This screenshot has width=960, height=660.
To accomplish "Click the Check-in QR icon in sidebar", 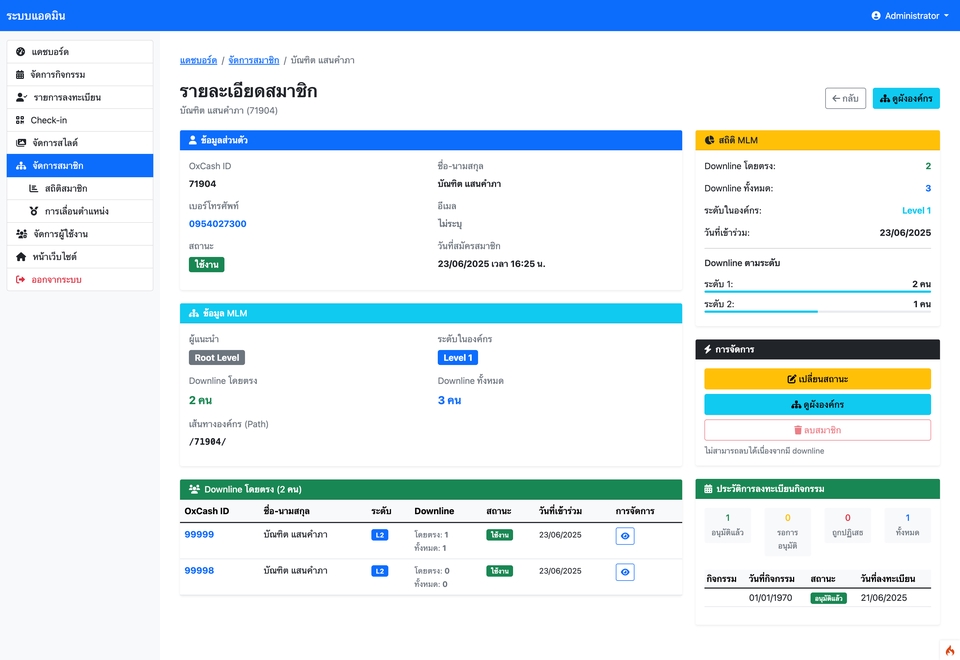I will point(21,120).
